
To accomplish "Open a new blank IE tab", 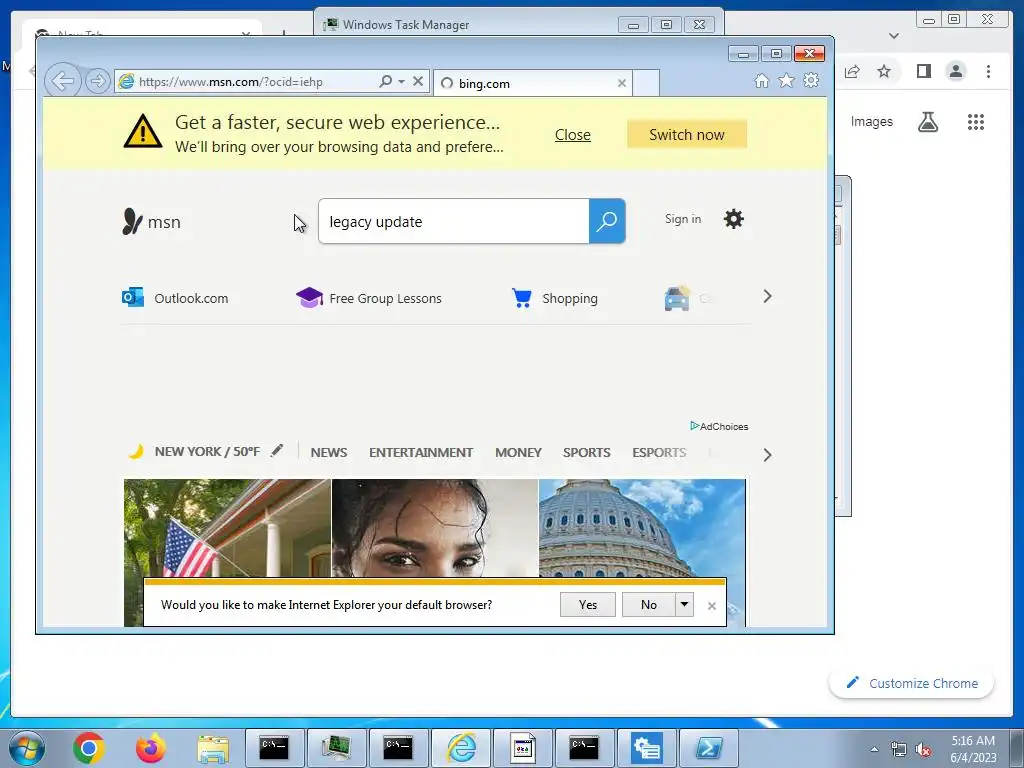I will (x=646, y=83).
